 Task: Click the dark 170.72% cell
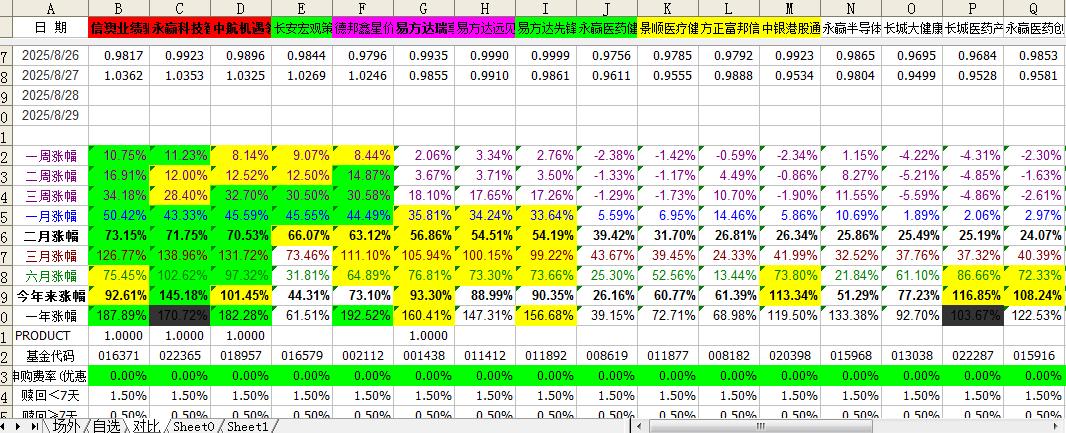coord(179,316)
